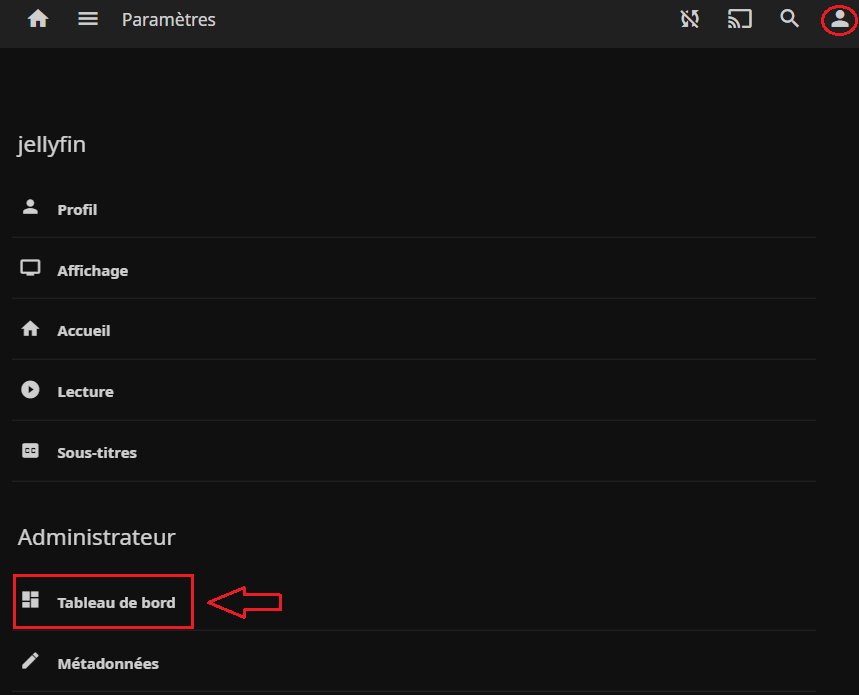Click the user account icon in the top-right corner
The image size is (859, 695).
(x=840, y=19)
